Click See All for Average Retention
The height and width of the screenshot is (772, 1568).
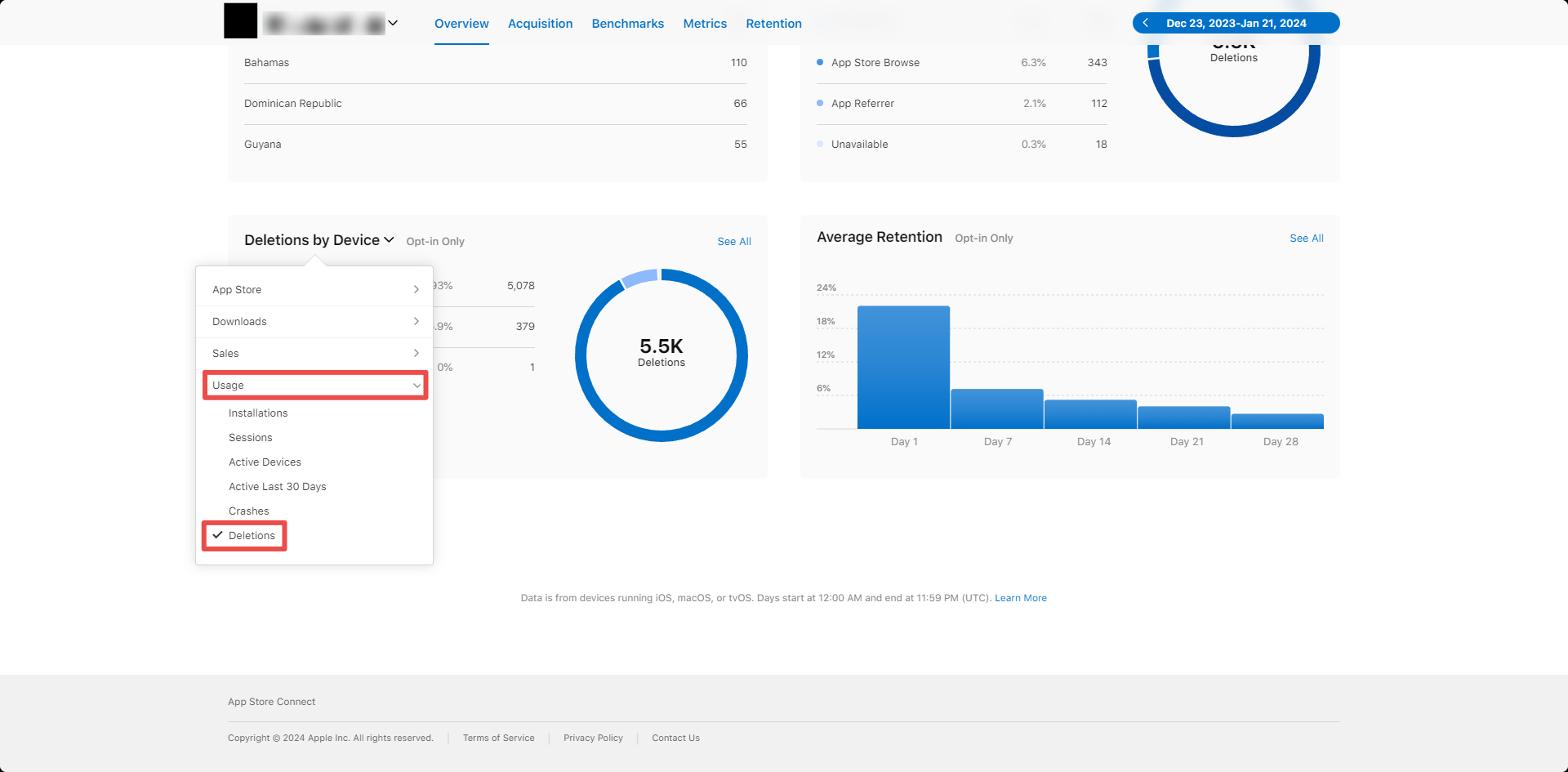1307,239
